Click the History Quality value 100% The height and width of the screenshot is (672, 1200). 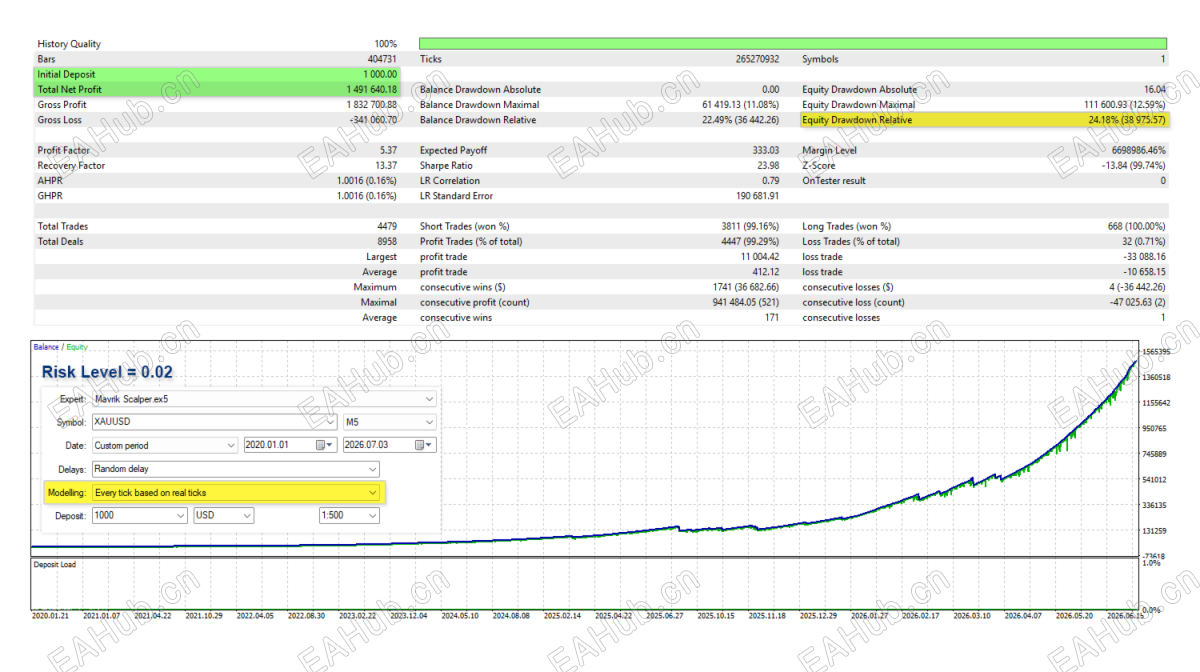pos(385,44)
